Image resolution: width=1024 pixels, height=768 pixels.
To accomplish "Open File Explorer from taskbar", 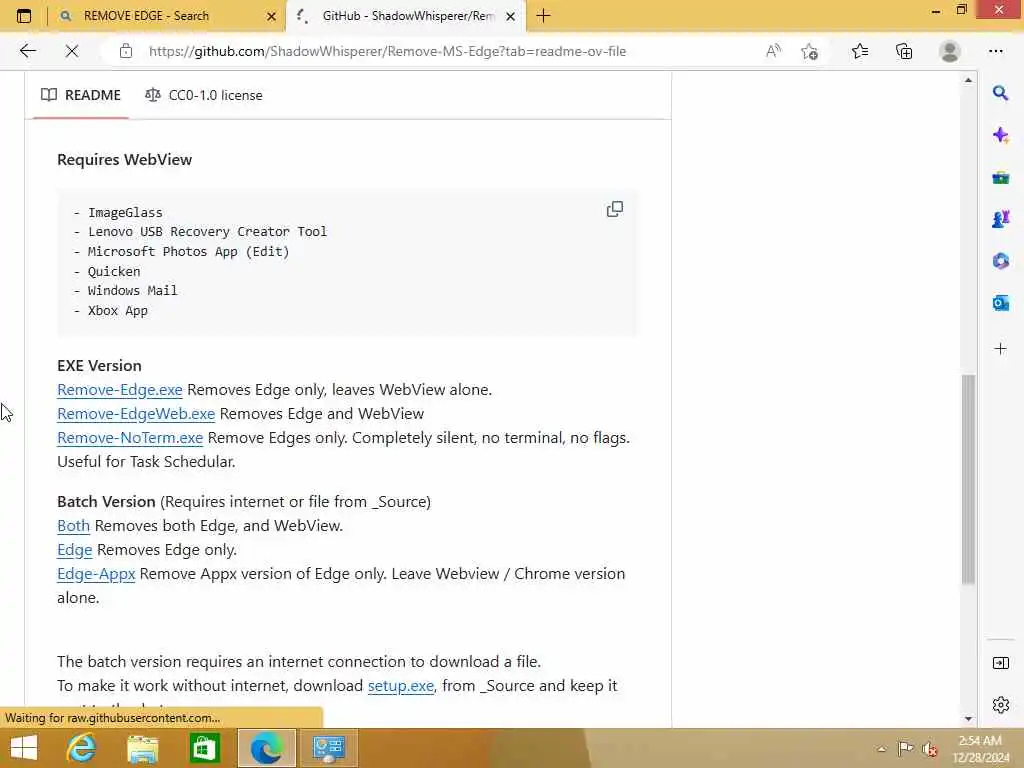I will 142,748.
